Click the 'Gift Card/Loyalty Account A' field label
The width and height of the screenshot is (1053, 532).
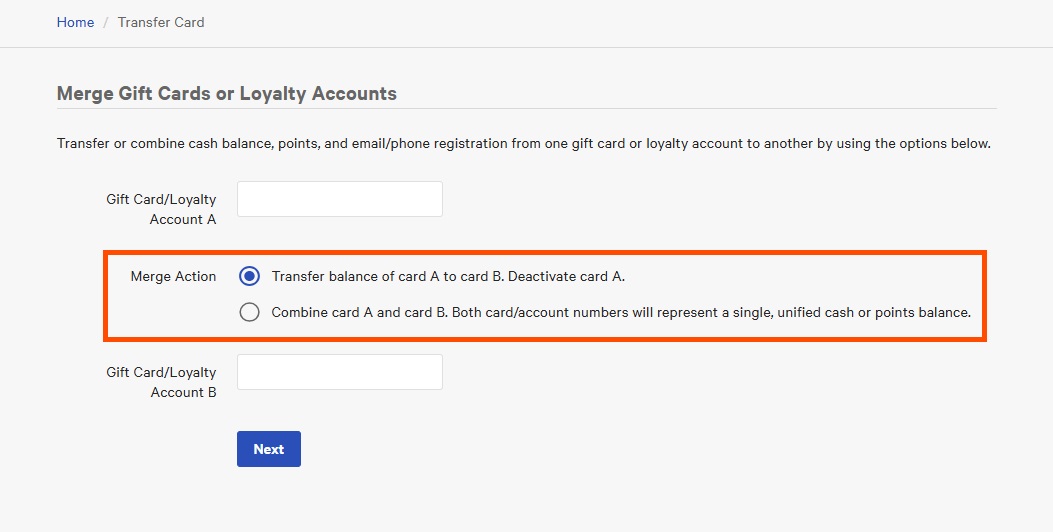[161, 209]
